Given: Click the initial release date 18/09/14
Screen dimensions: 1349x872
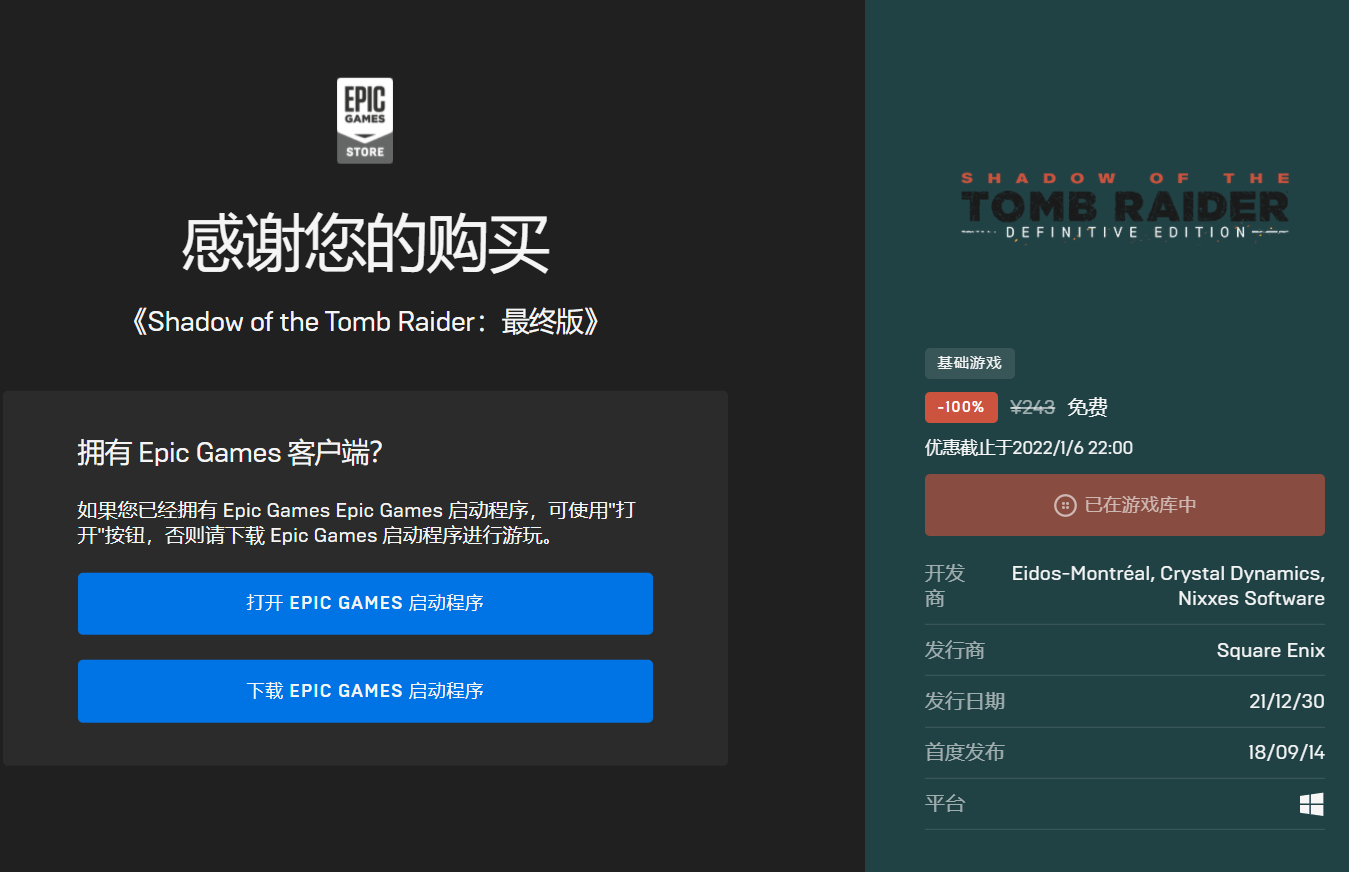Looking at the screenshot, I should pos(1286,753).
